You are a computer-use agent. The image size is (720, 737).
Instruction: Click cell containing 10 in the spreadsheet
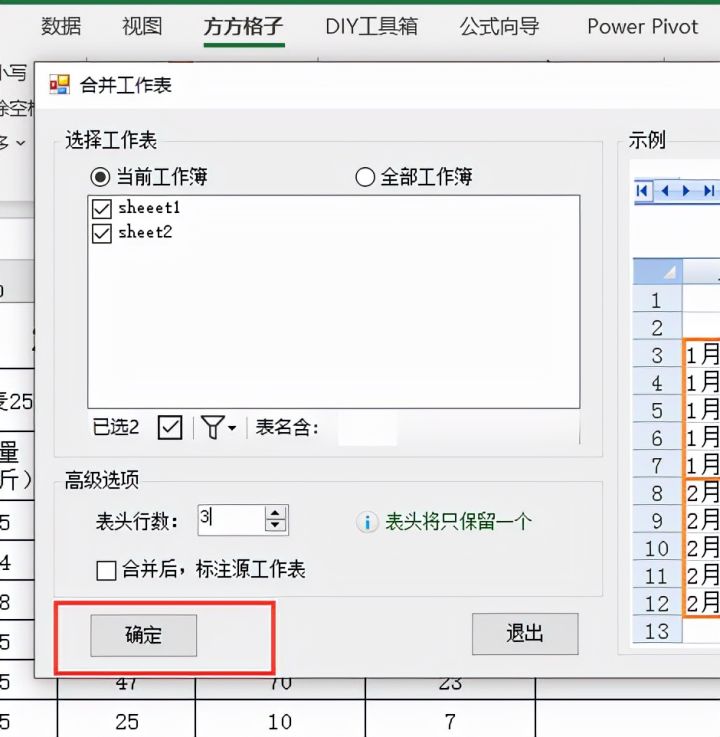280,721
